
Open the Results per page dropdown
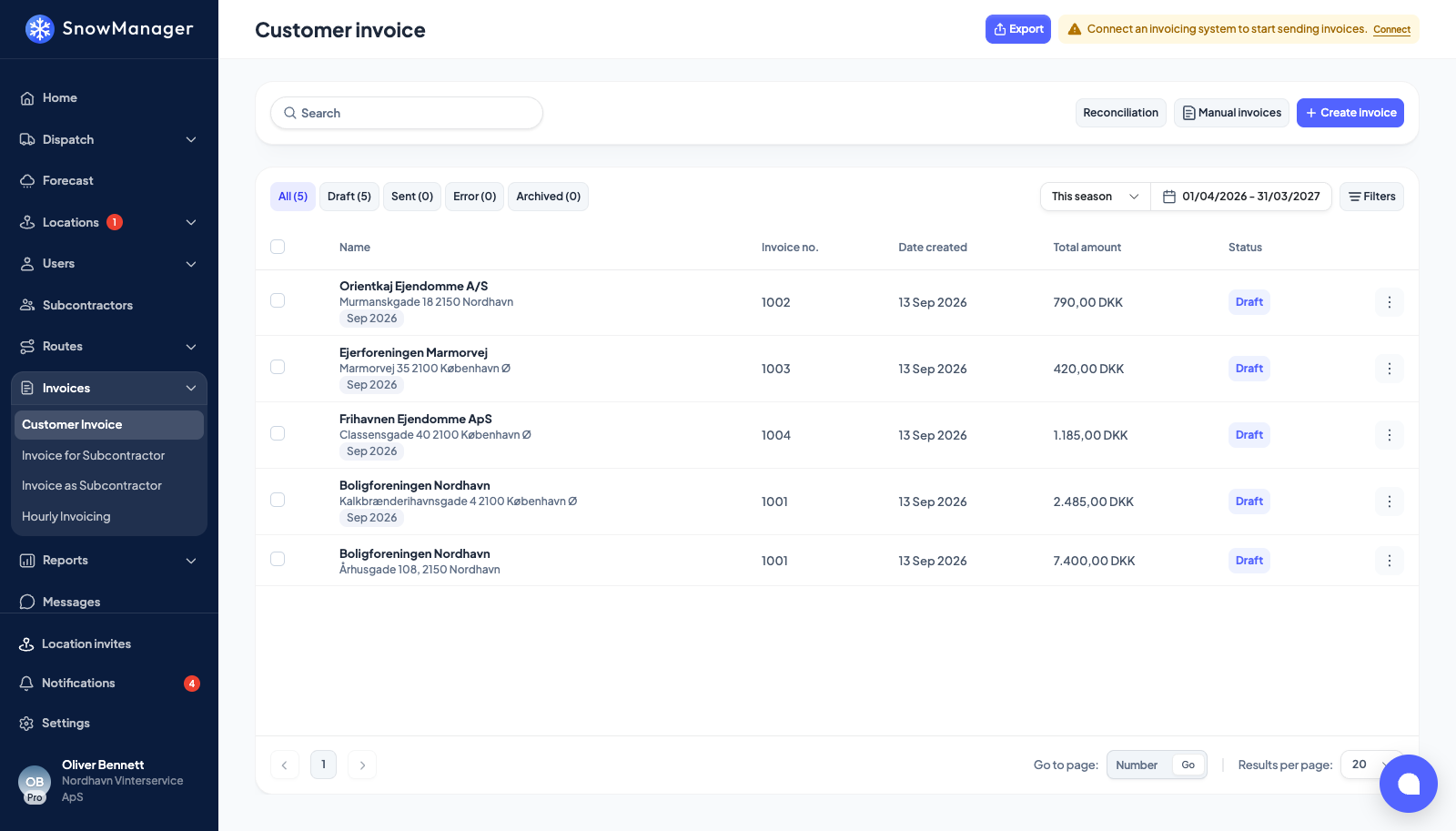[1371, 765]
